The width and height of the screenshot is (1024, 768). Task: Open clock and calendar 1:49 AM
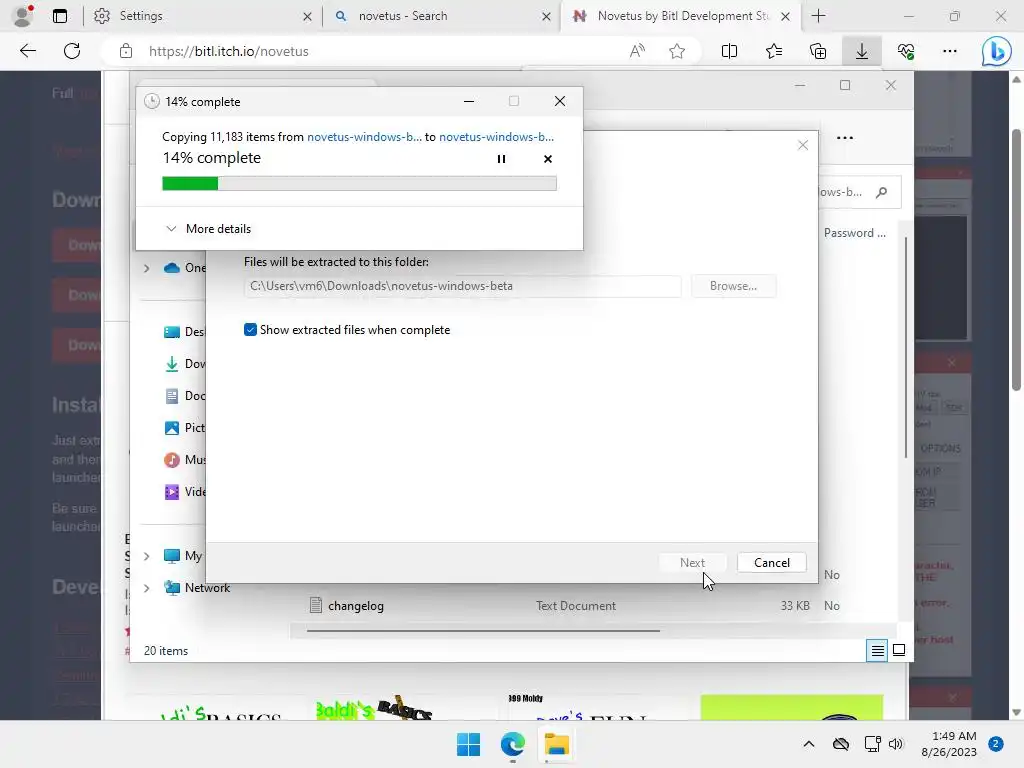pyautogui.click(x=949, y=744)
